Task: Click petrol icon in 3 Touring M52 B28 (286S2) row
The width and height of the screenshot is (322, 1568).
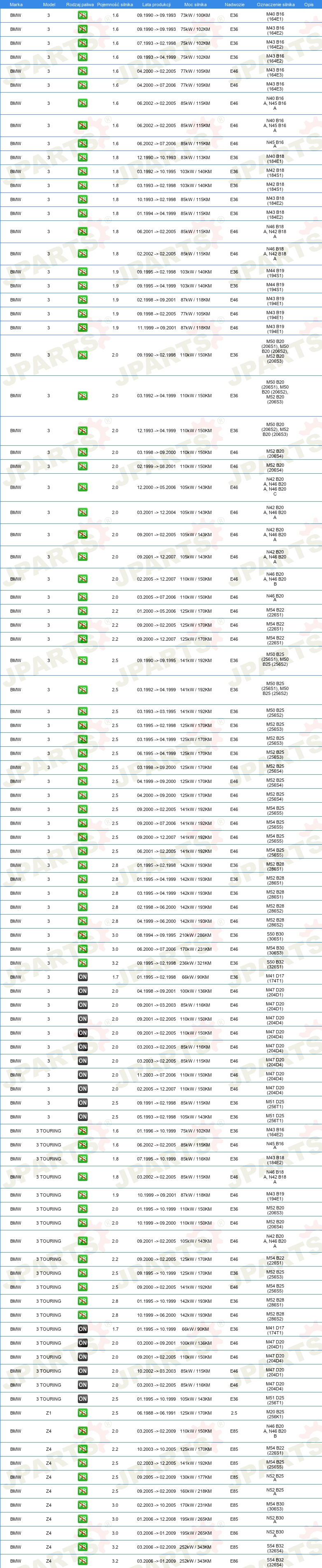Action: (x=82, y=1315)
